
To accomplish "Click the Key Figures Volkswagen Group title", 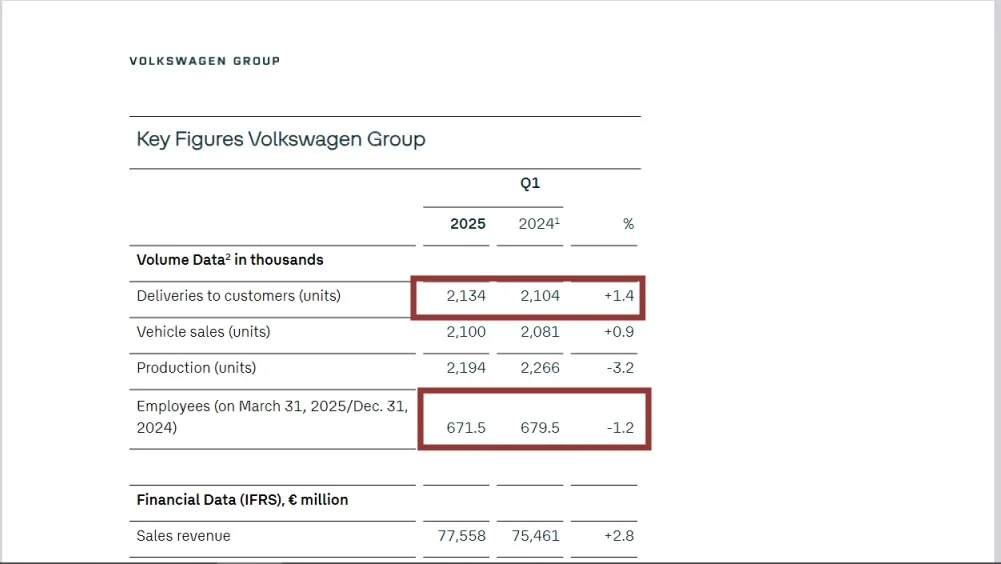I will [281, 139].
